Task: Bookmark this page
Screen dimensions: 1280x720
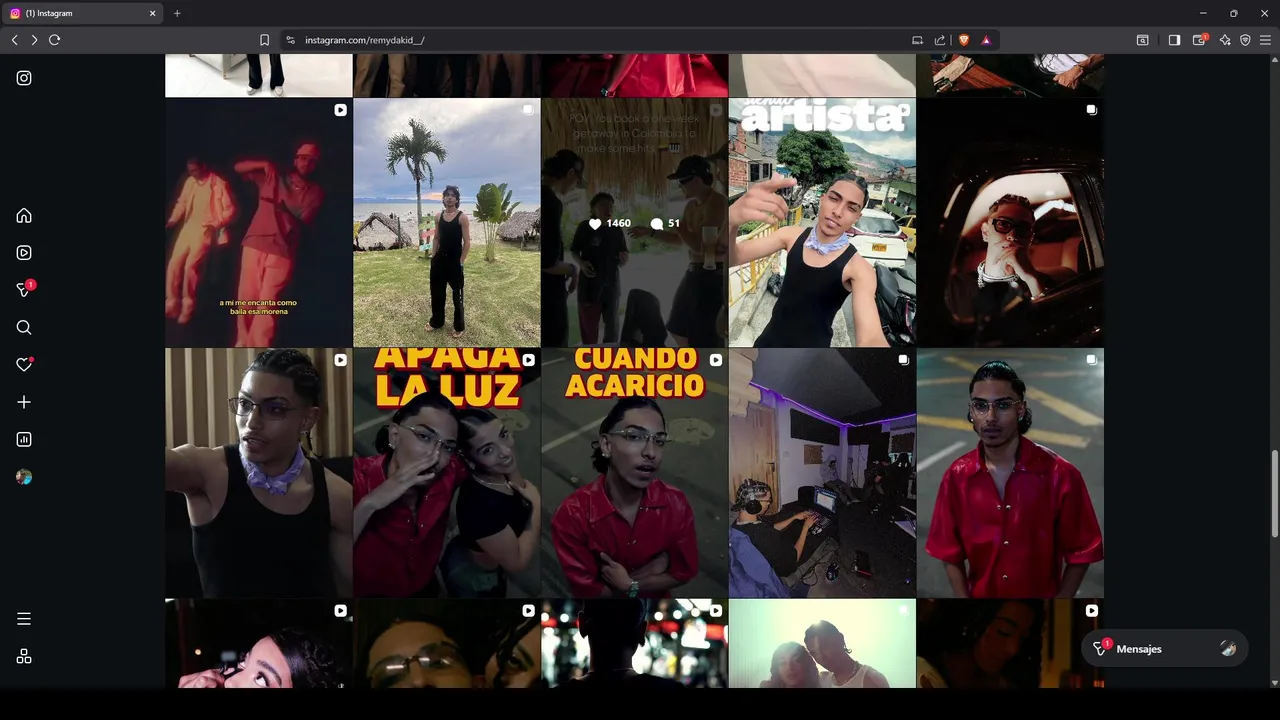Action: point(264,40)
